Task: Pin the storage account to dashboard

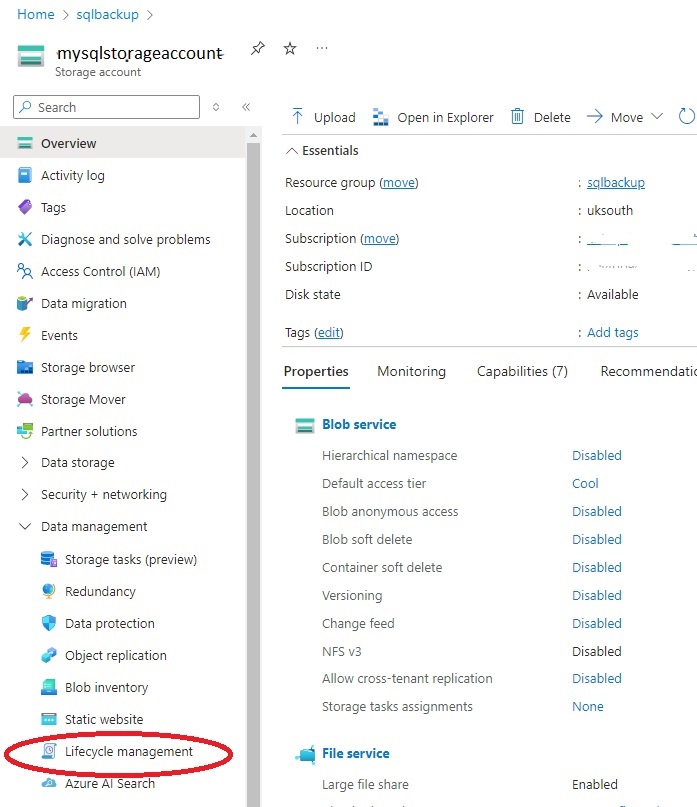Action: [x=257, y=48]
